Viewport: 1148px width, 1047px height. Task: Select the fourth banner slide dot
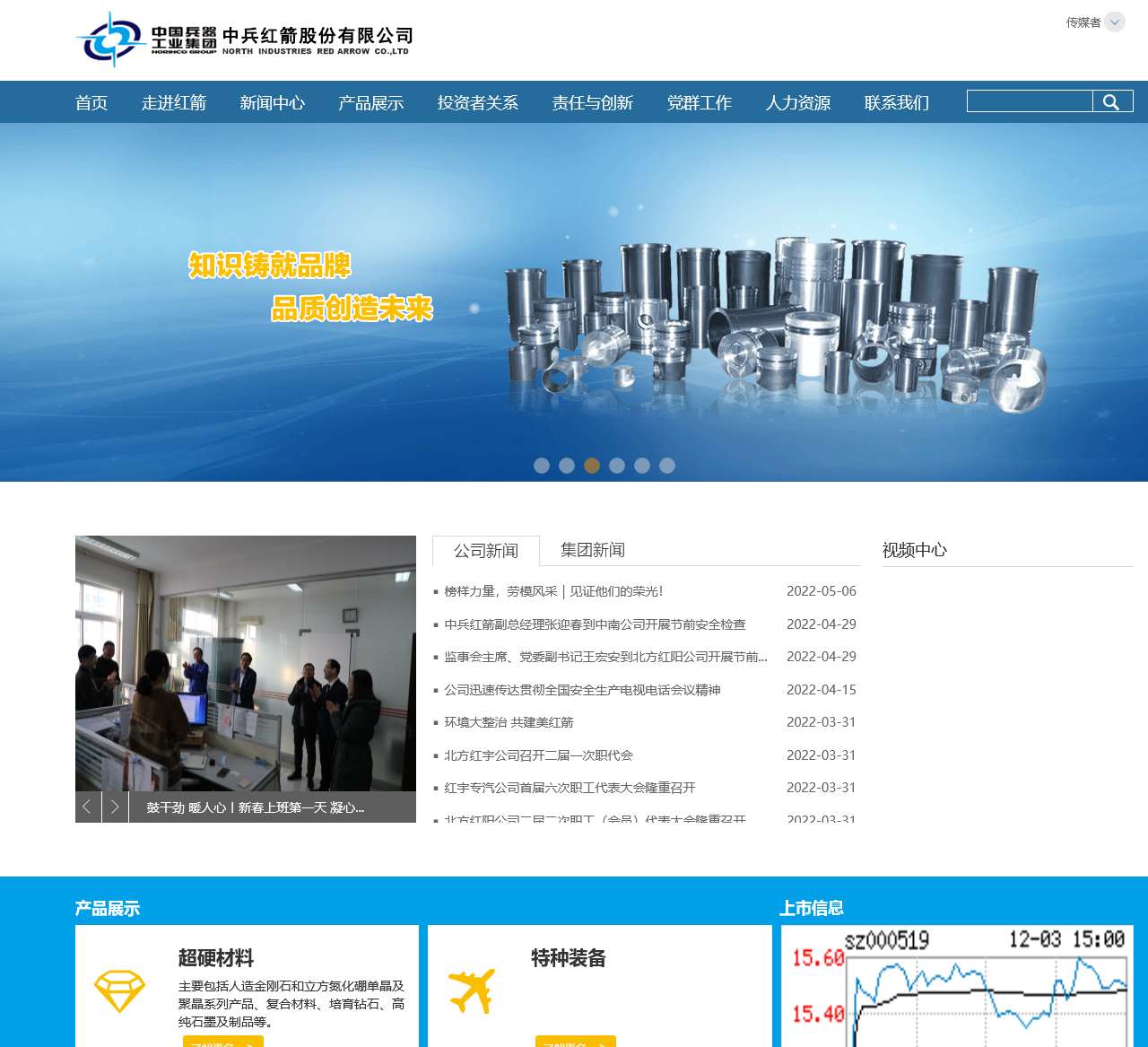click(617, 465)
